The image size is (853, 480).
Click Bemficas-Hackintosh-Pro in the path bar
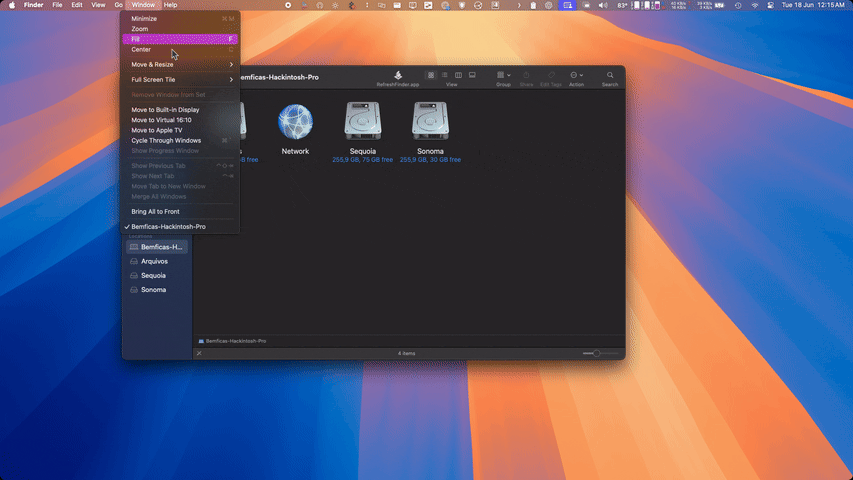click(x=232, y=341)
